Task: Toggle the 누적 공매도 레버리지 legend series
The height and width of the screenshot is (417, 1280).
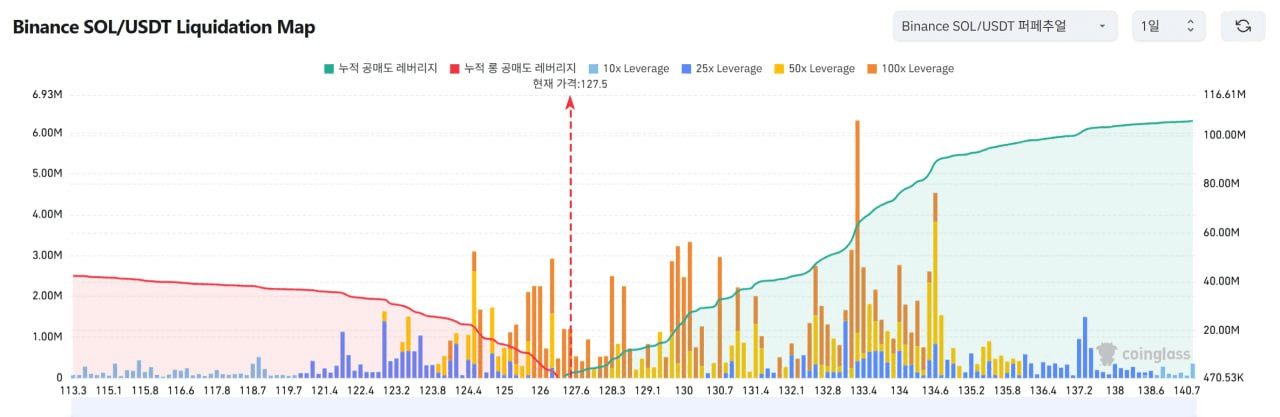Action: click(x=381, y=68)
